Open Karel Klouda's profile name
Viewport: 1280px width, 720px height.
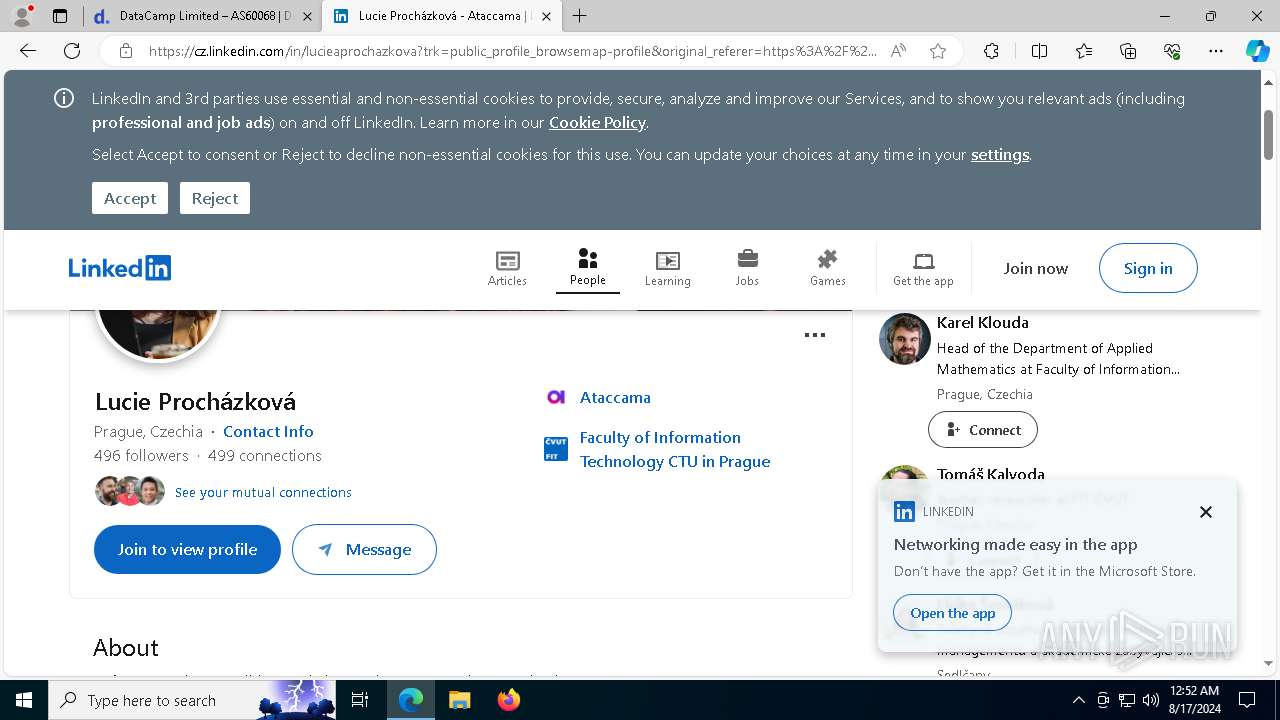tap(982, 322)
